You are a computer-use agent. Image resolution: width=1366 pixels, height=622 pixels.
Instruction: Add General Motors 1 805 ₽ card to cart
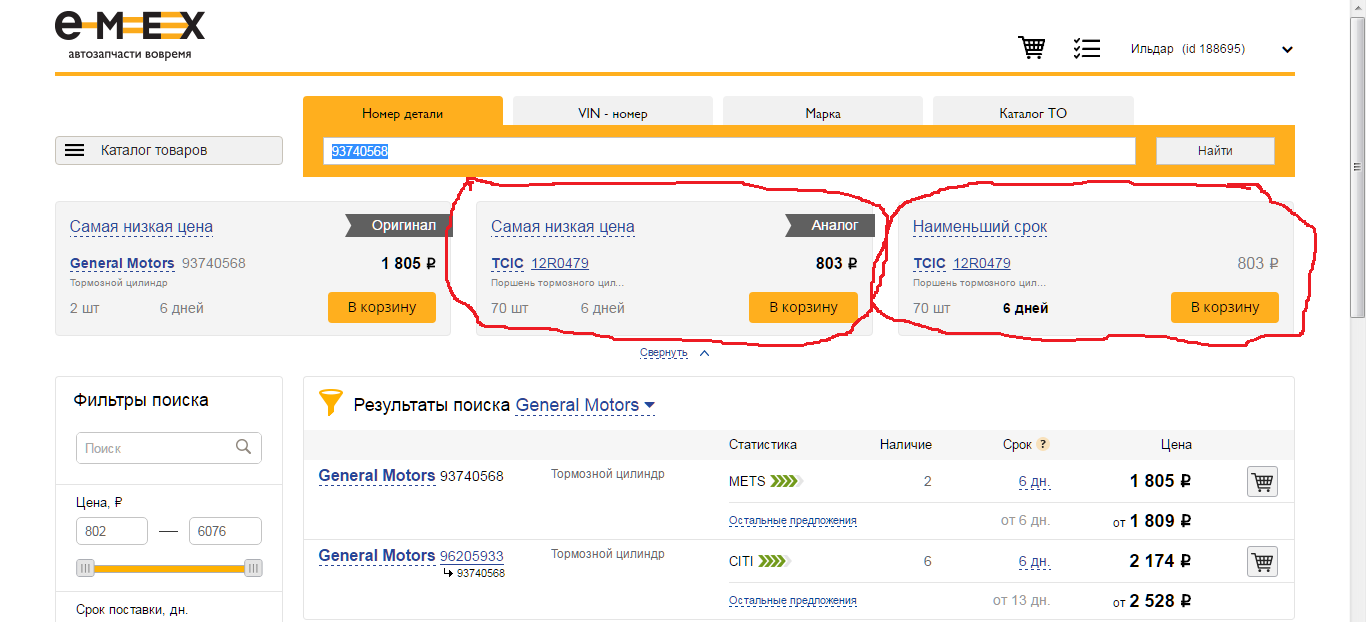click(x=382, y=307)
